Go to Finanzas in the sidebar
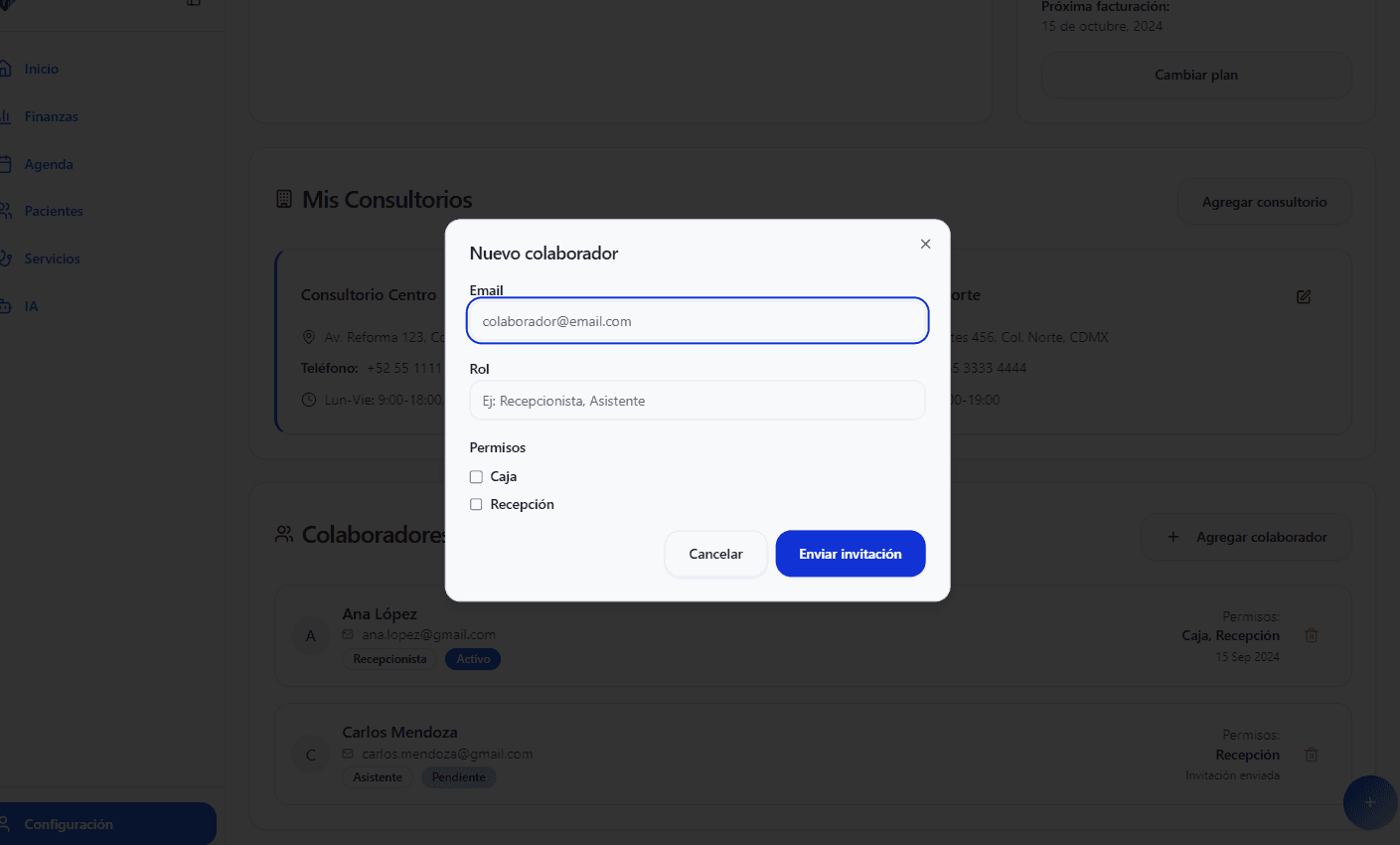 pyautogui.click(x=51, y=116)
